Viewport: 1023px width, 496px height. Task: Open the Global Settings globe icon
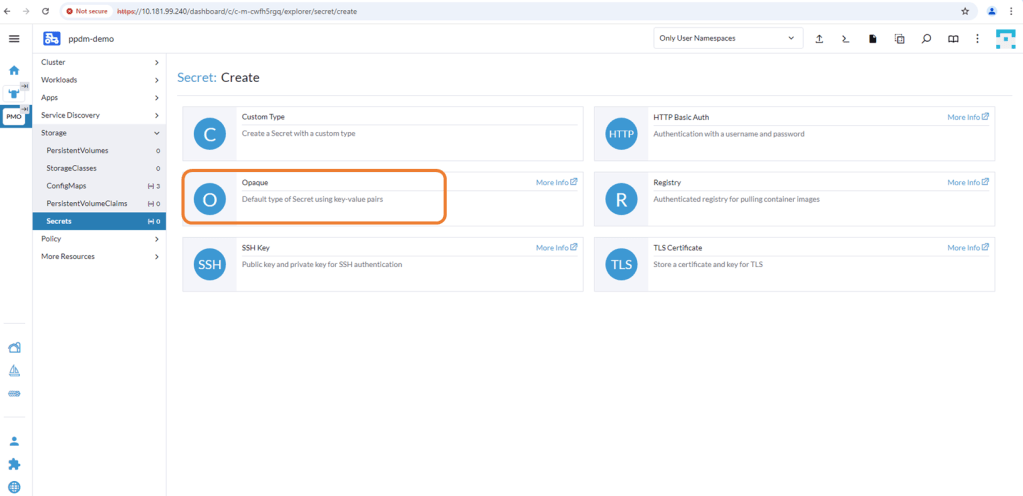pos(14,488)
